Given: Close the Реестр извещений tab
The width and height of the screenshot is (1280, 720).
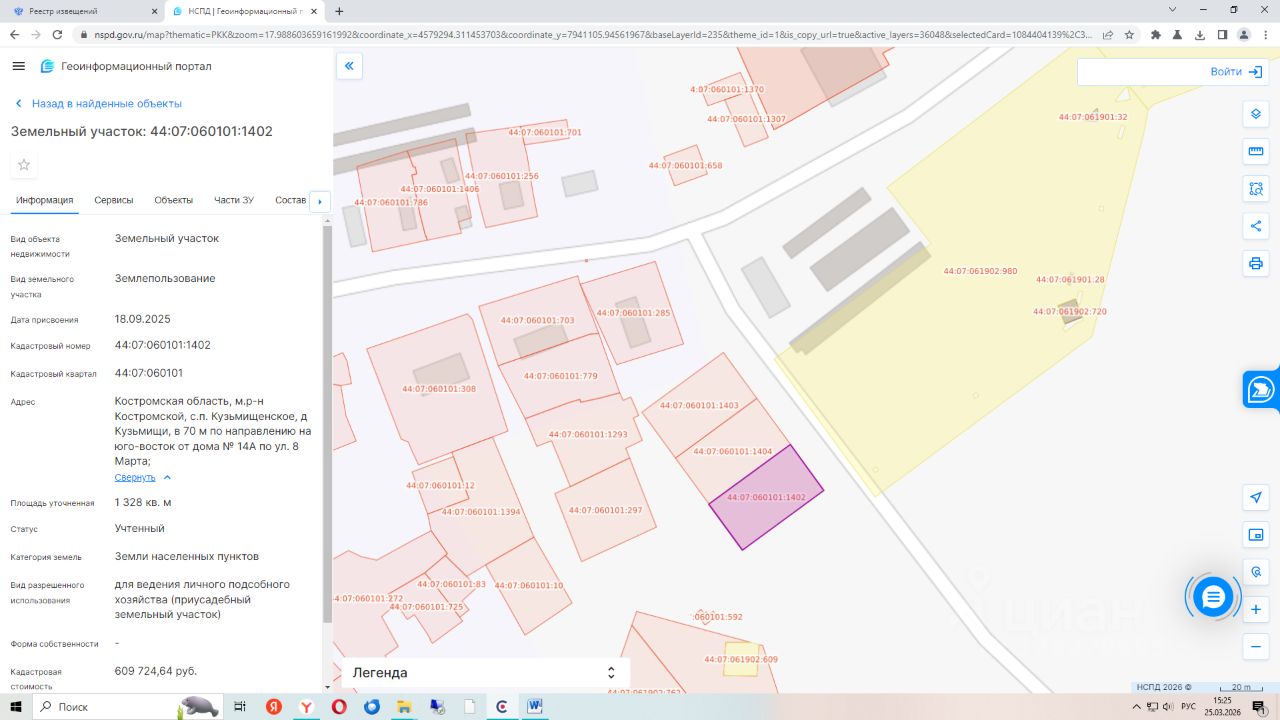Looking at the screenshot, I should pyautogui.click(x=153, y=11).
